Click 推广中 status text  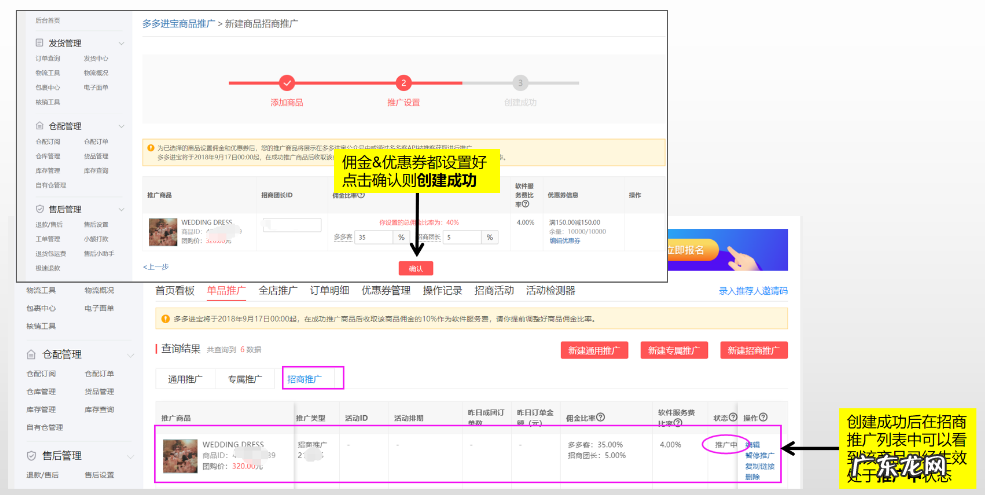726,445
